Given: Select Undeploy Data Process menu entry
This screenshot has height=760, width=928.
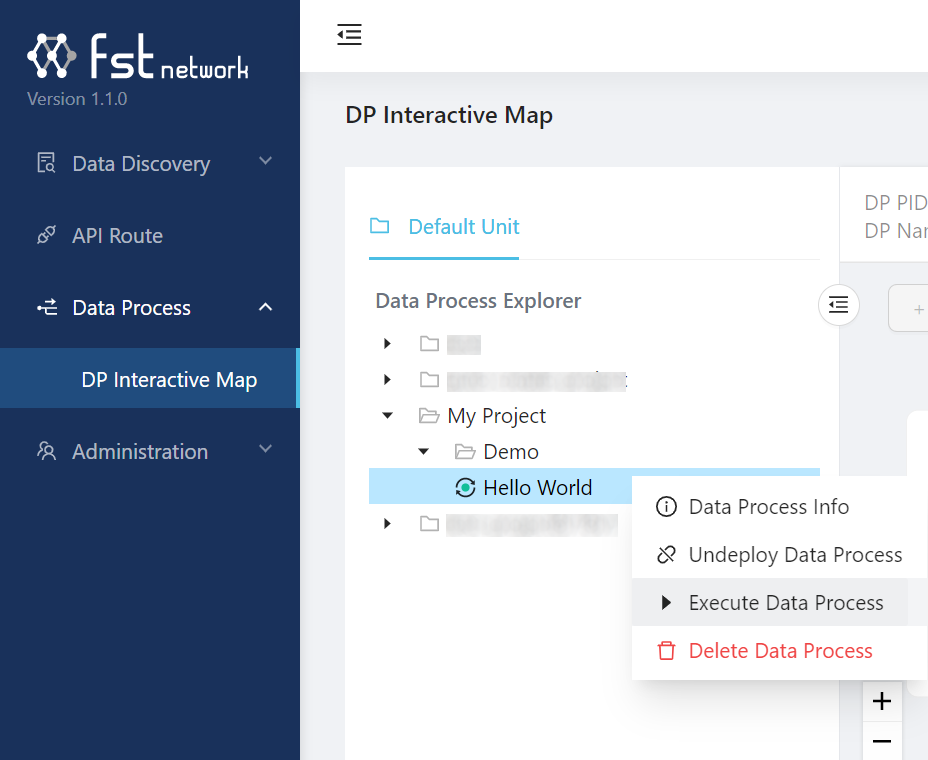Looking at the screenshot, I should pos(794,555).
